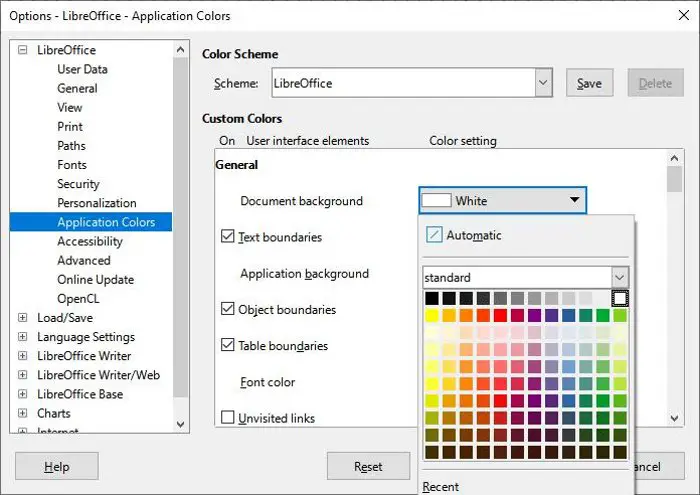
Task: Select the Application Colors entry
Action: click(x=91, y=222)
